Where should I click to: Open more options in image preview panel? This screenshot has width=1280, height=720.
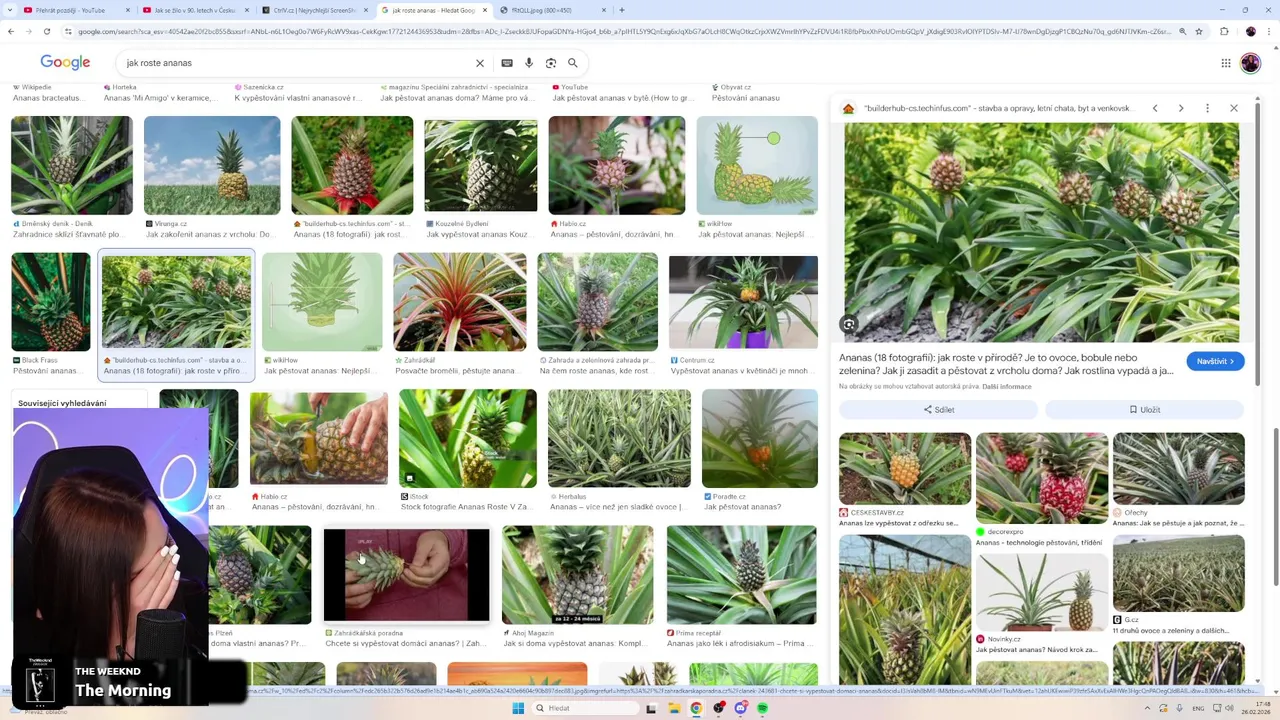[x=1207, y=108]
